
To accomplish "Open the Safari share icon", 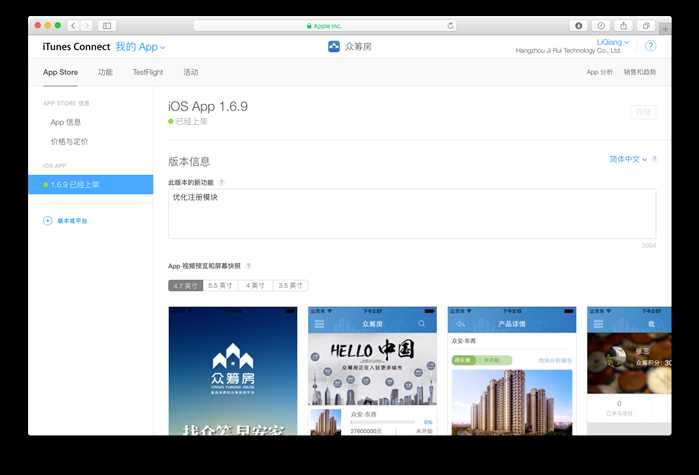I will [623, 26].
